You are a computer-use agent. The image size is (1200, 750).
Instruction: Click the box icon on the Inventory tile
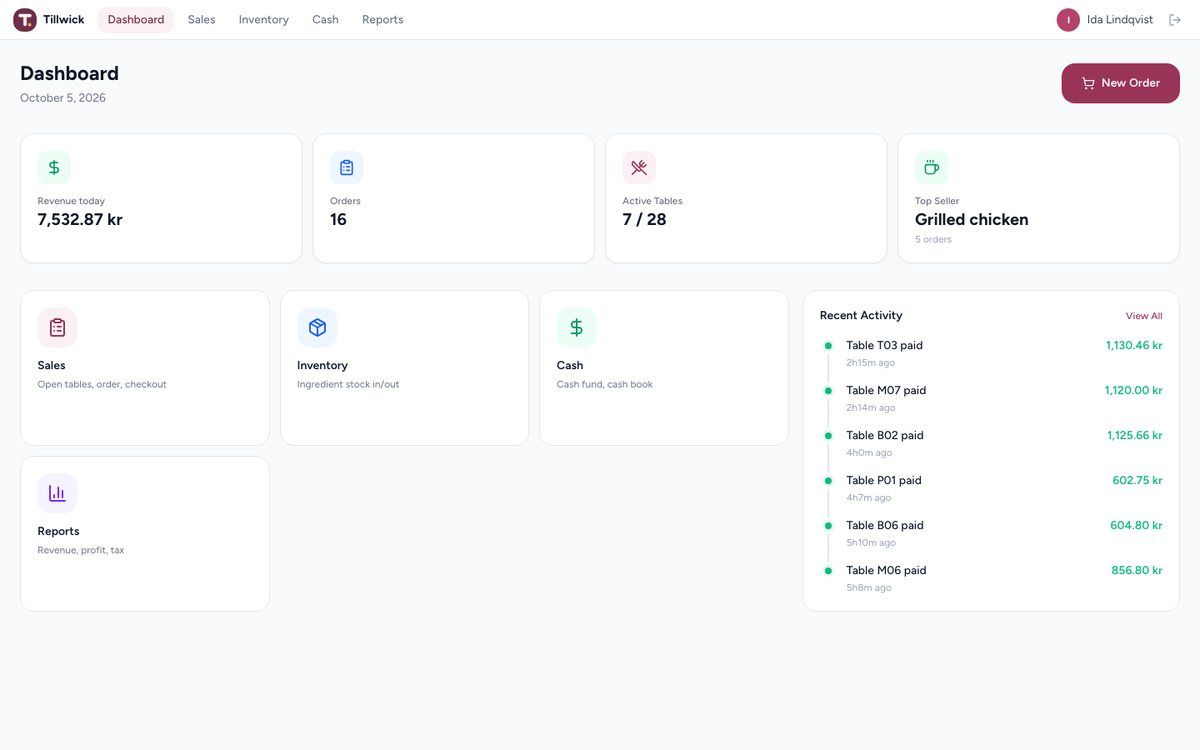[317, 327]
